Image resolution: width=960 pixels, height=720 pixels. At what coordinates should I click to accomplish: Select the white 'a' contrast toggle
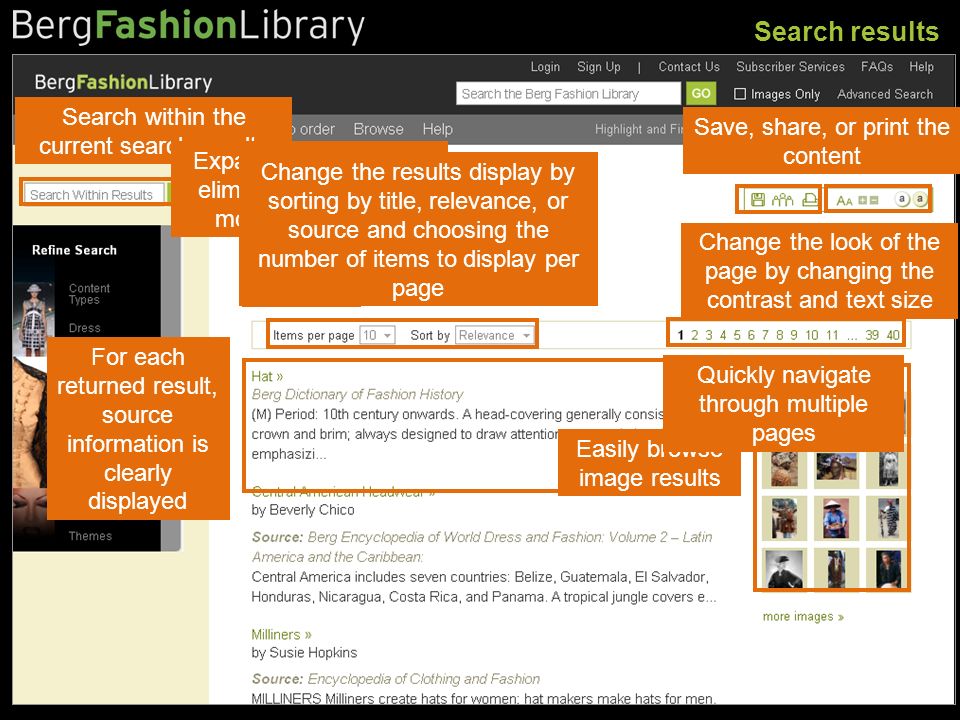tap(902, 199)
